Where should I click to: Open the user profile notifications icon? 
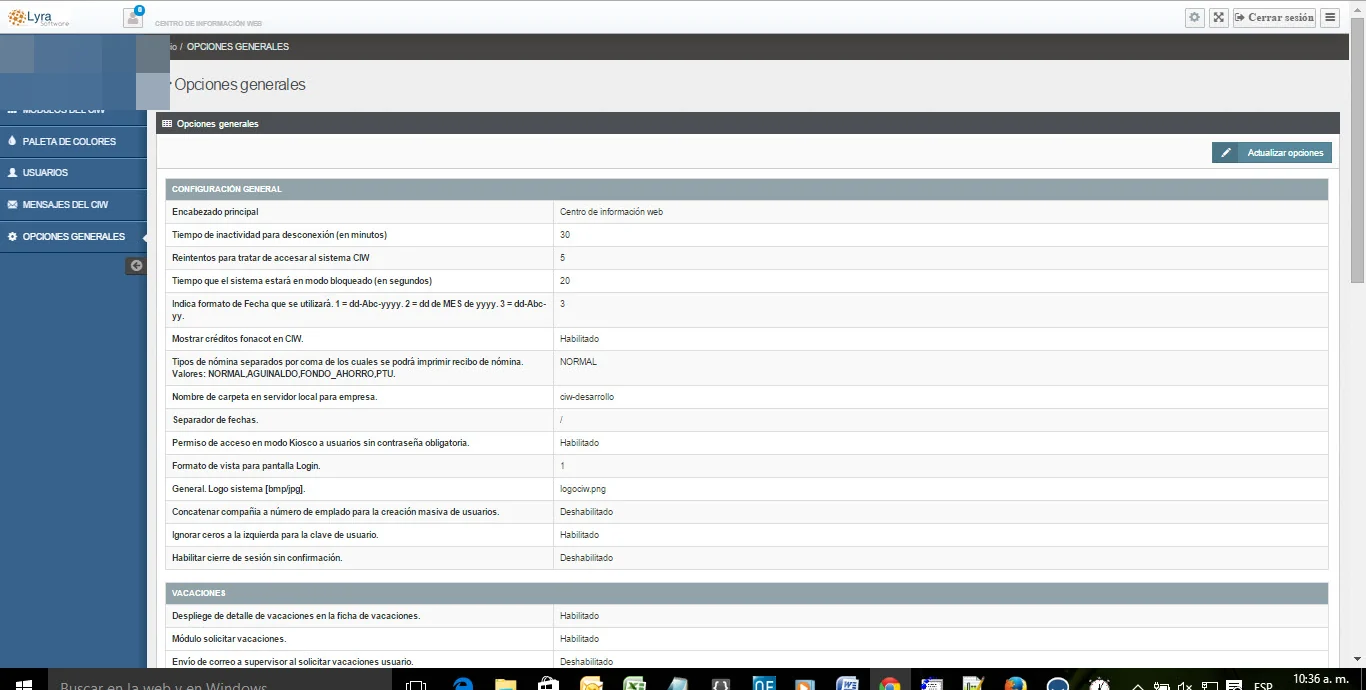[x=133, y=17]
